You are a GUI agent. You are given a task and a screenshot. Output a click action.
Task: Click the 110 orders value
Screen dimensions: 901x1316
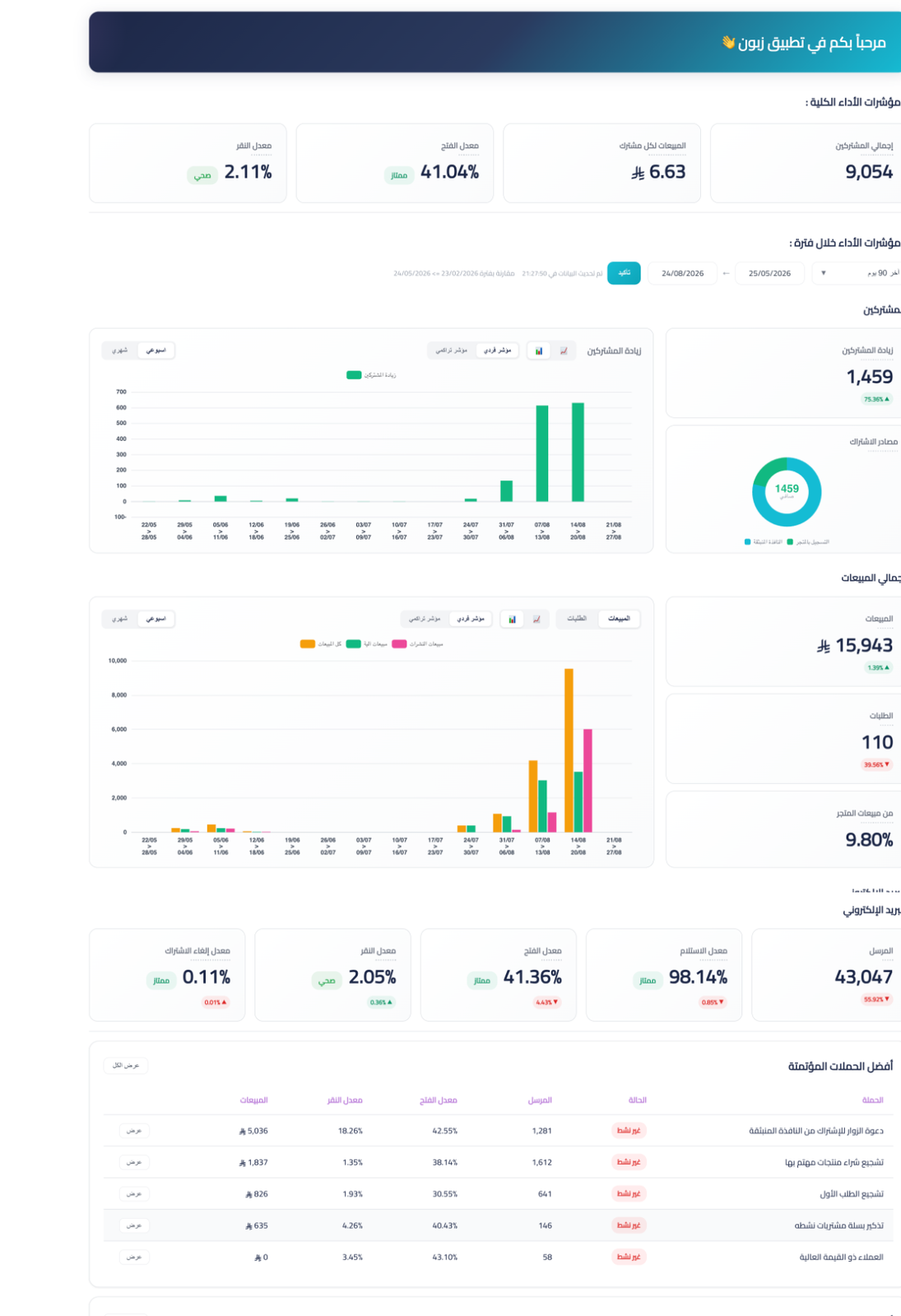coord(877,743)
